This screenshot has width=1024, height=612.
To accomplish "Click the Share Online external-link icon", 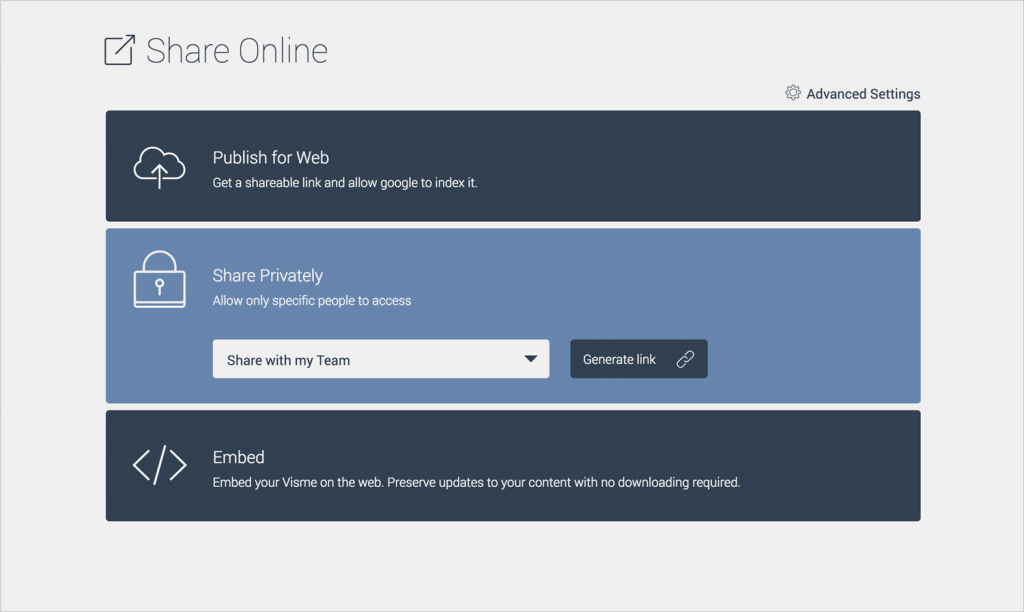I will 119,51.
